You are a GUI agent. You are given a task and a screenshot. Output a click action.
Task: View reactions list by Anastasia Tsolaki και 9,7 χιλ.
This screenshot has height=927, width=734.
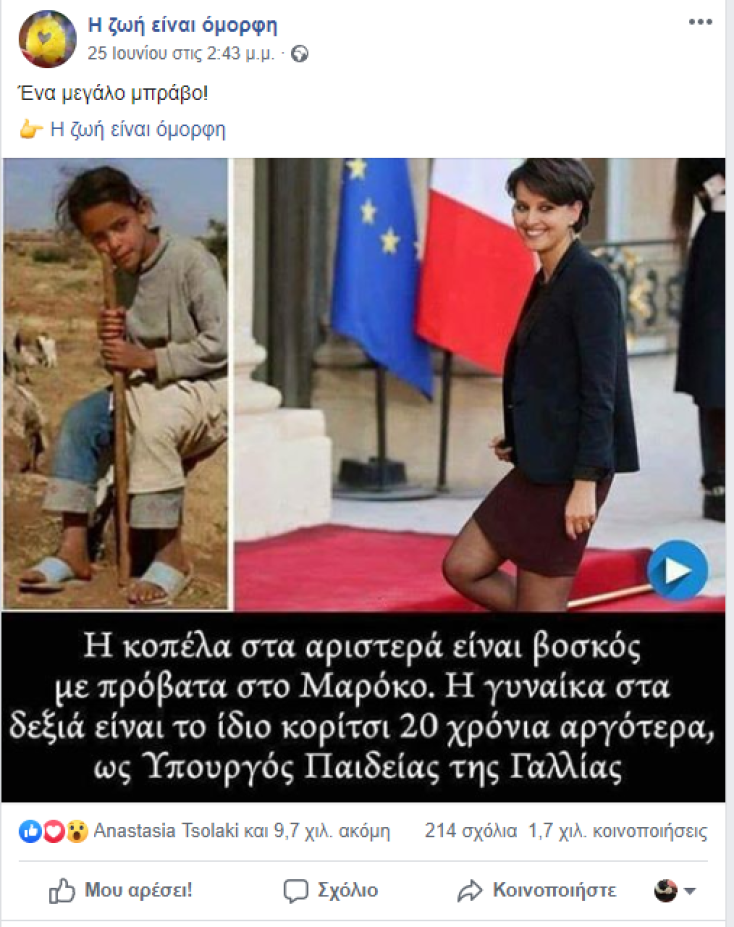tap(242, 831)
